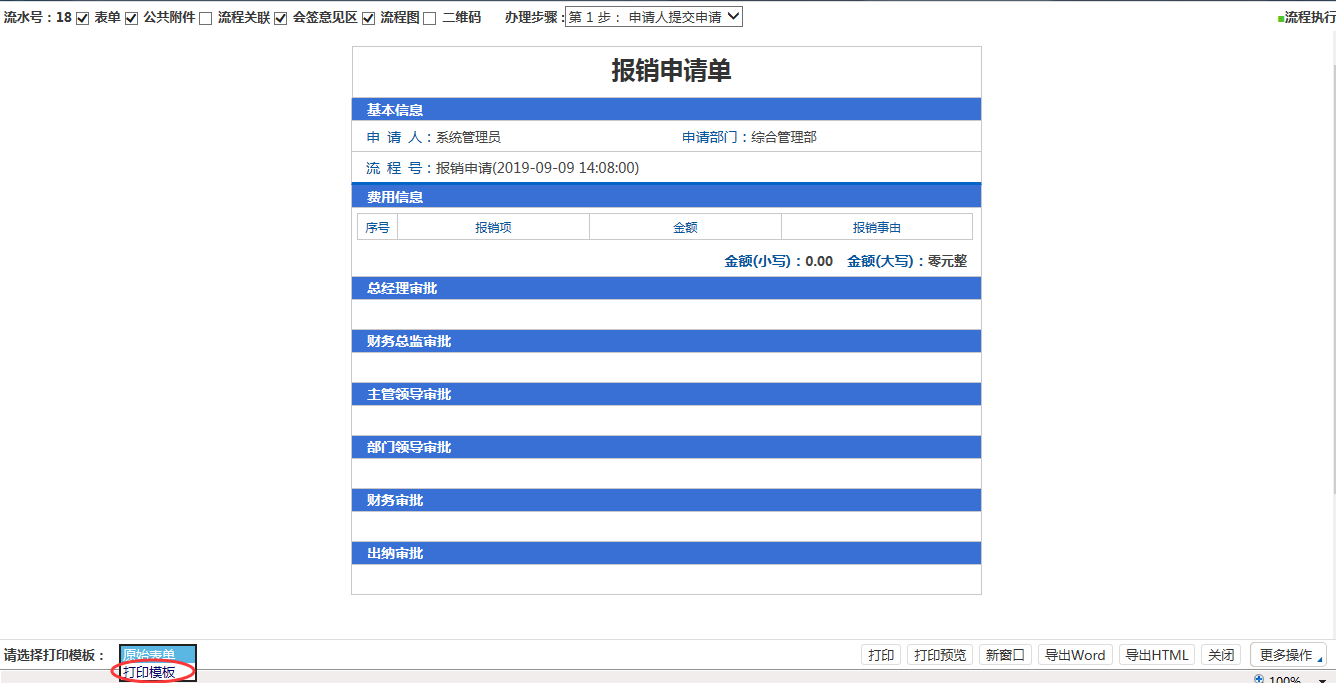Viewport: 1336px width, 683px height.
Task: Open the 流程执行 link at top right
Action: [1309, 17]
